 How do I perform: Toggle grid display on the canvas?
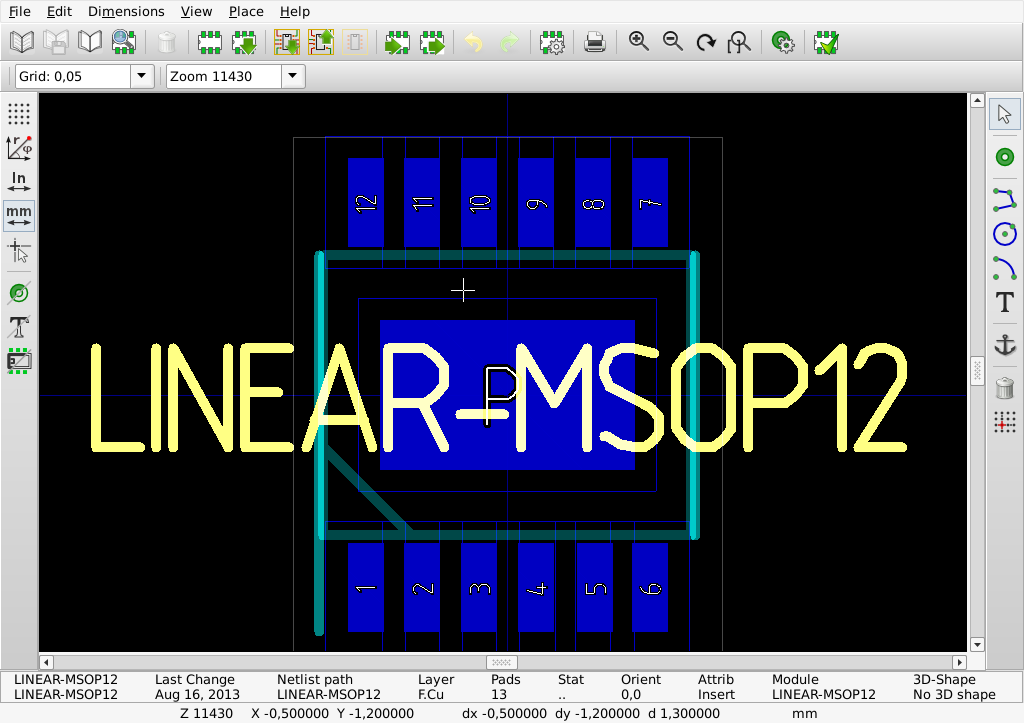click(19, 113)
